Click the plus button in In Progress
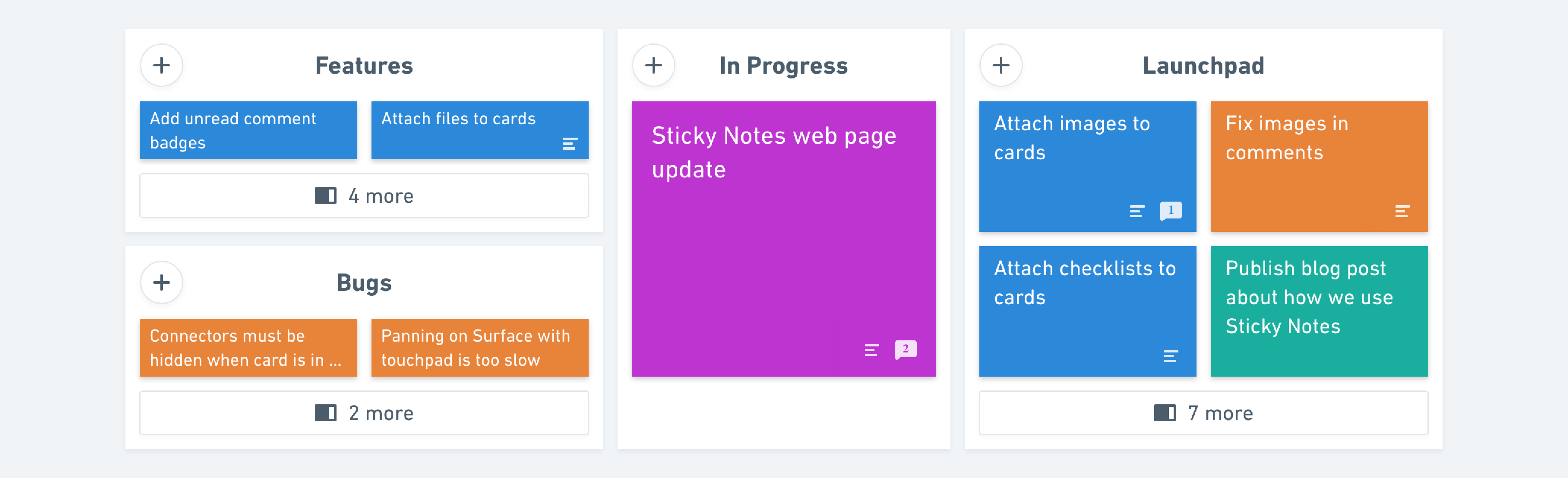 [x=654, y=65]
